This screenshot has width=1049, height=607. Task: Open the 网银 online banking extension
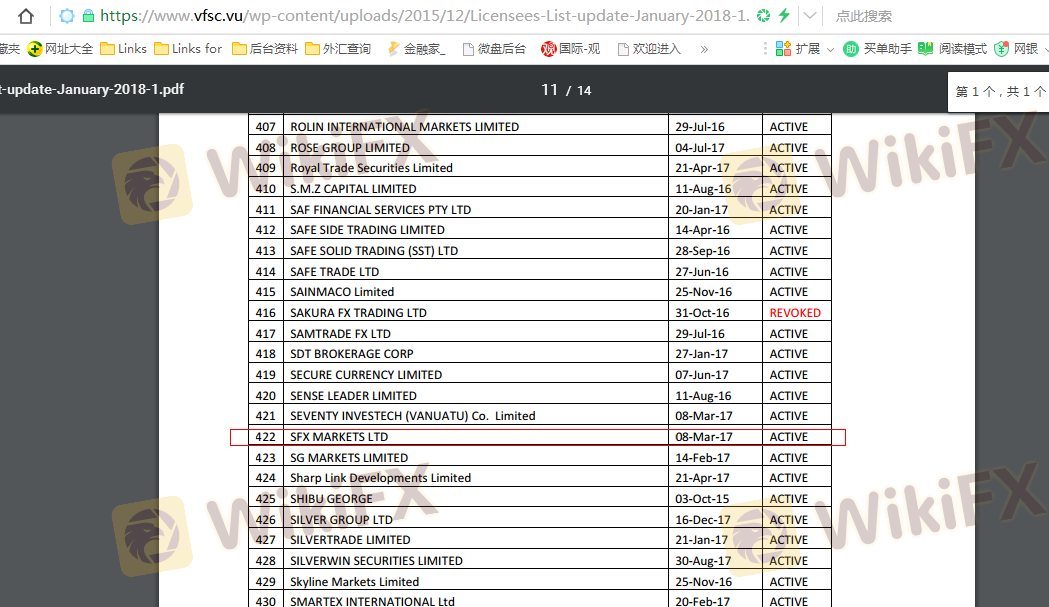click(x=1017, y=48)
